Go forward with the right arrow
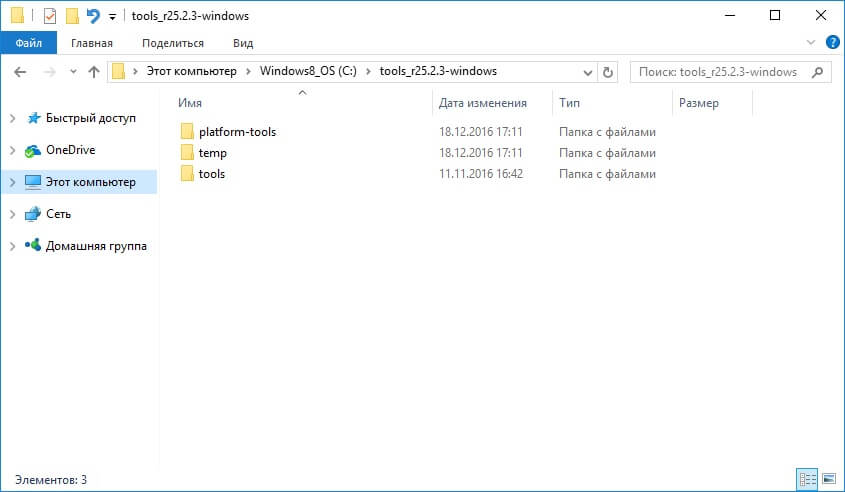Viewport: 845px width, 492px height. tap(49, 72)
